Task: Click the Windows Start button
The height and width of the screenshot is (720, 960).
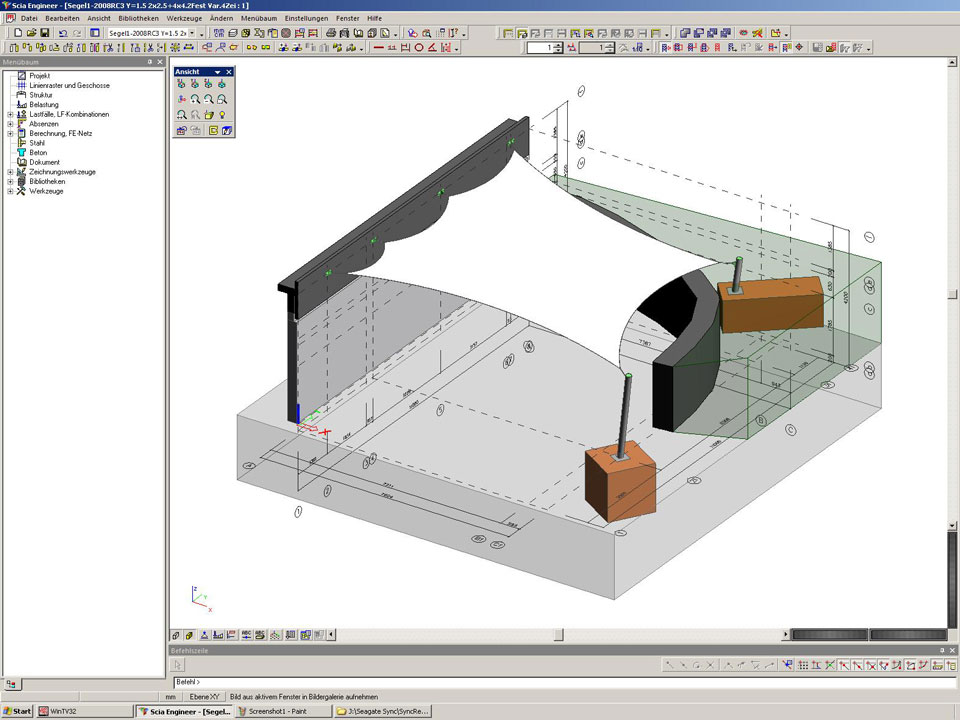Action: (x=18, y=711)
